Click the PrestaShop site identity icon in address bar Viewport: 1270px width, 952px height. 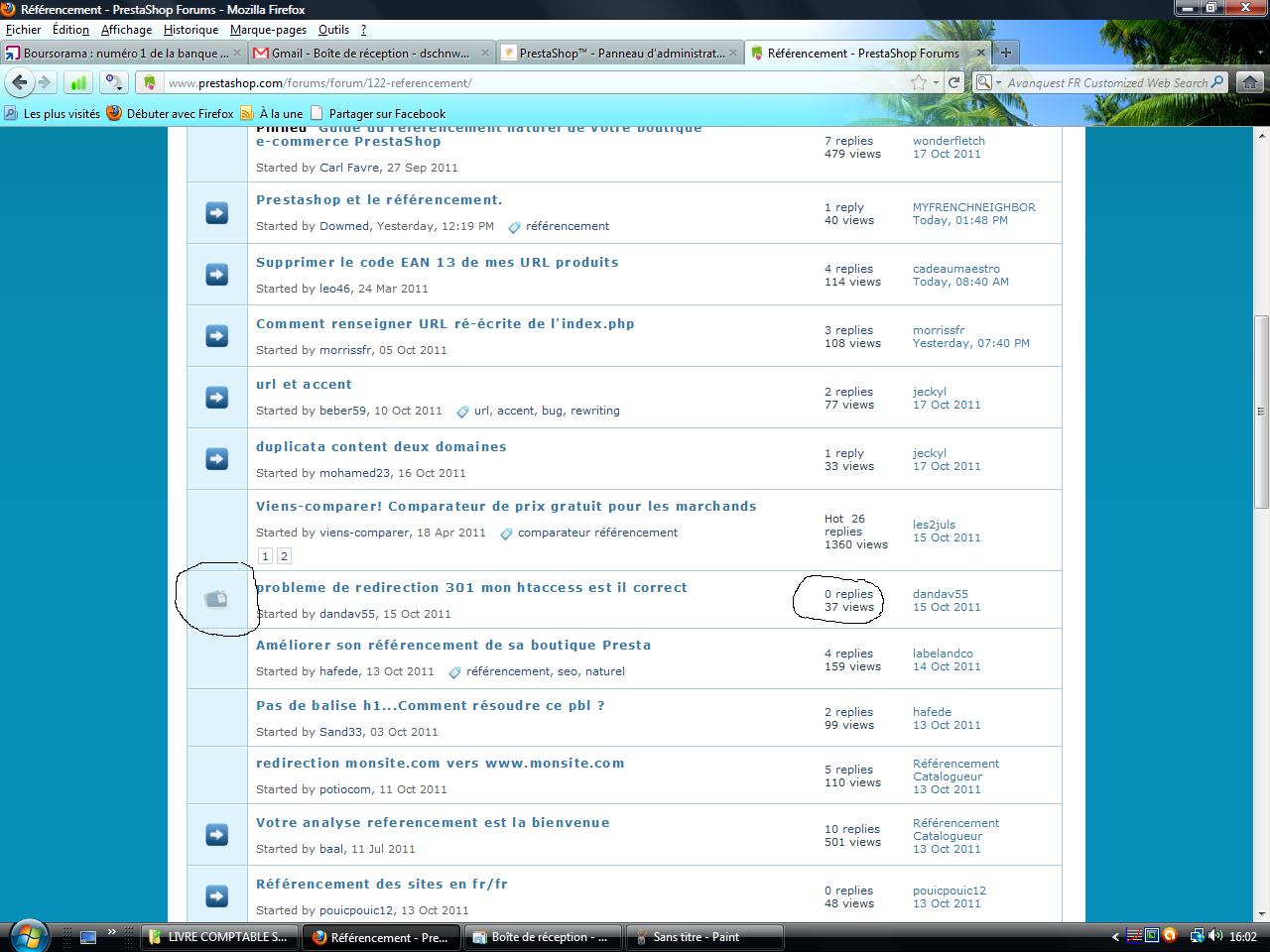click(x=150, y=82)
